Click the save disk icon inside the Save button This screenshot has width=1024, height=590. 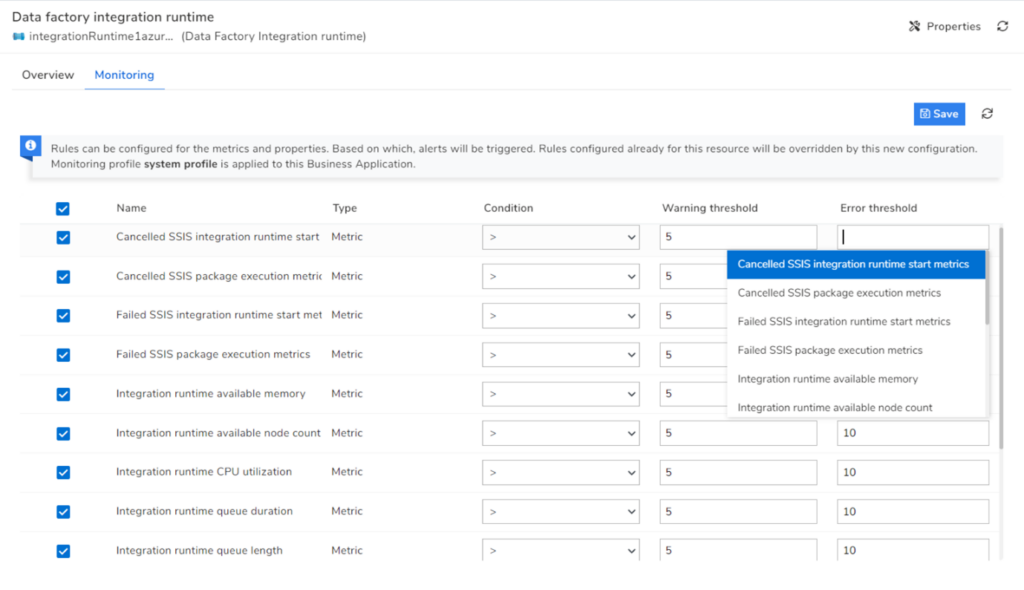(x=925, y=113)
